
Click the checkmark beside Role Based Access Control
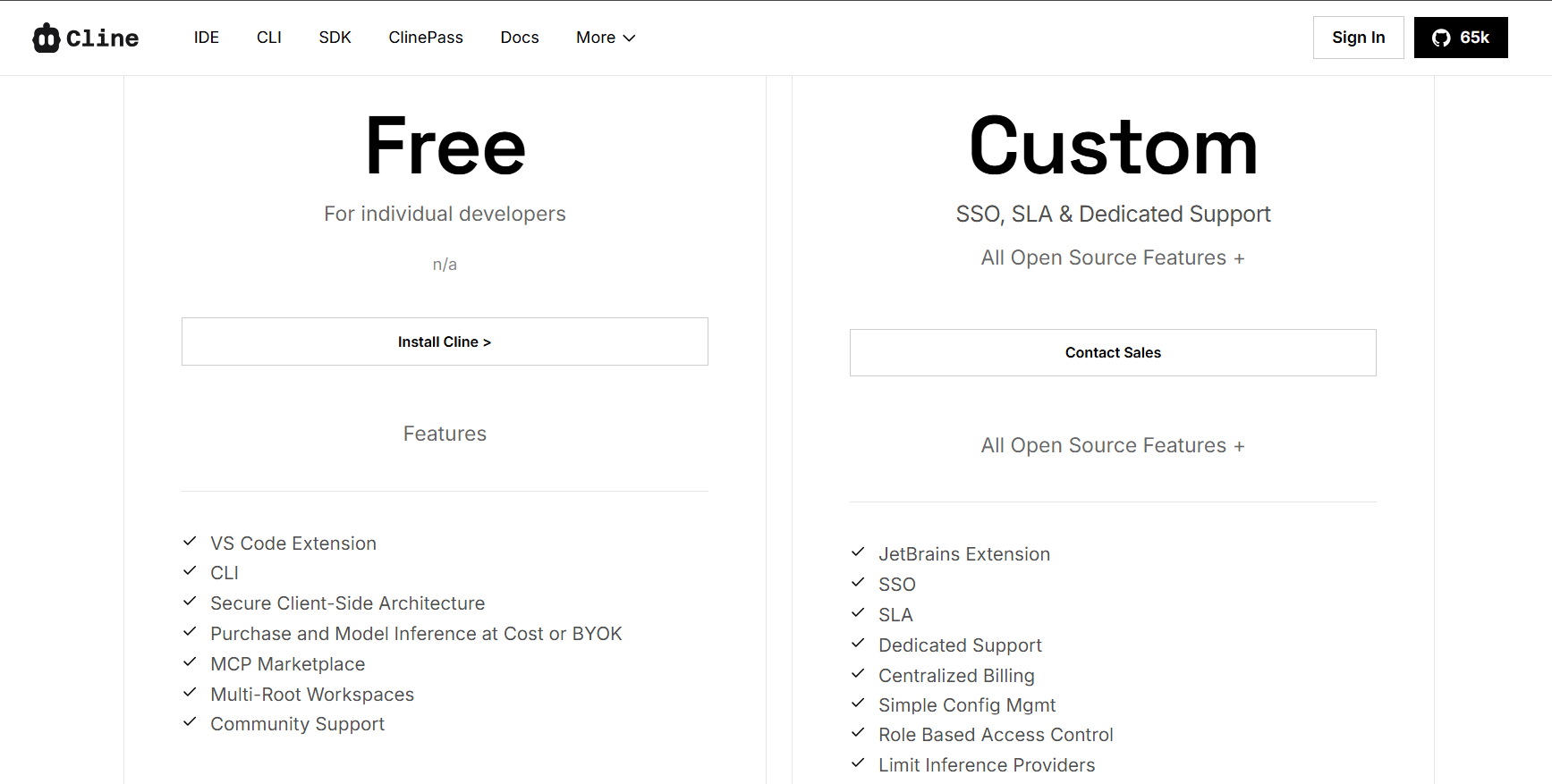coord(858,732)
